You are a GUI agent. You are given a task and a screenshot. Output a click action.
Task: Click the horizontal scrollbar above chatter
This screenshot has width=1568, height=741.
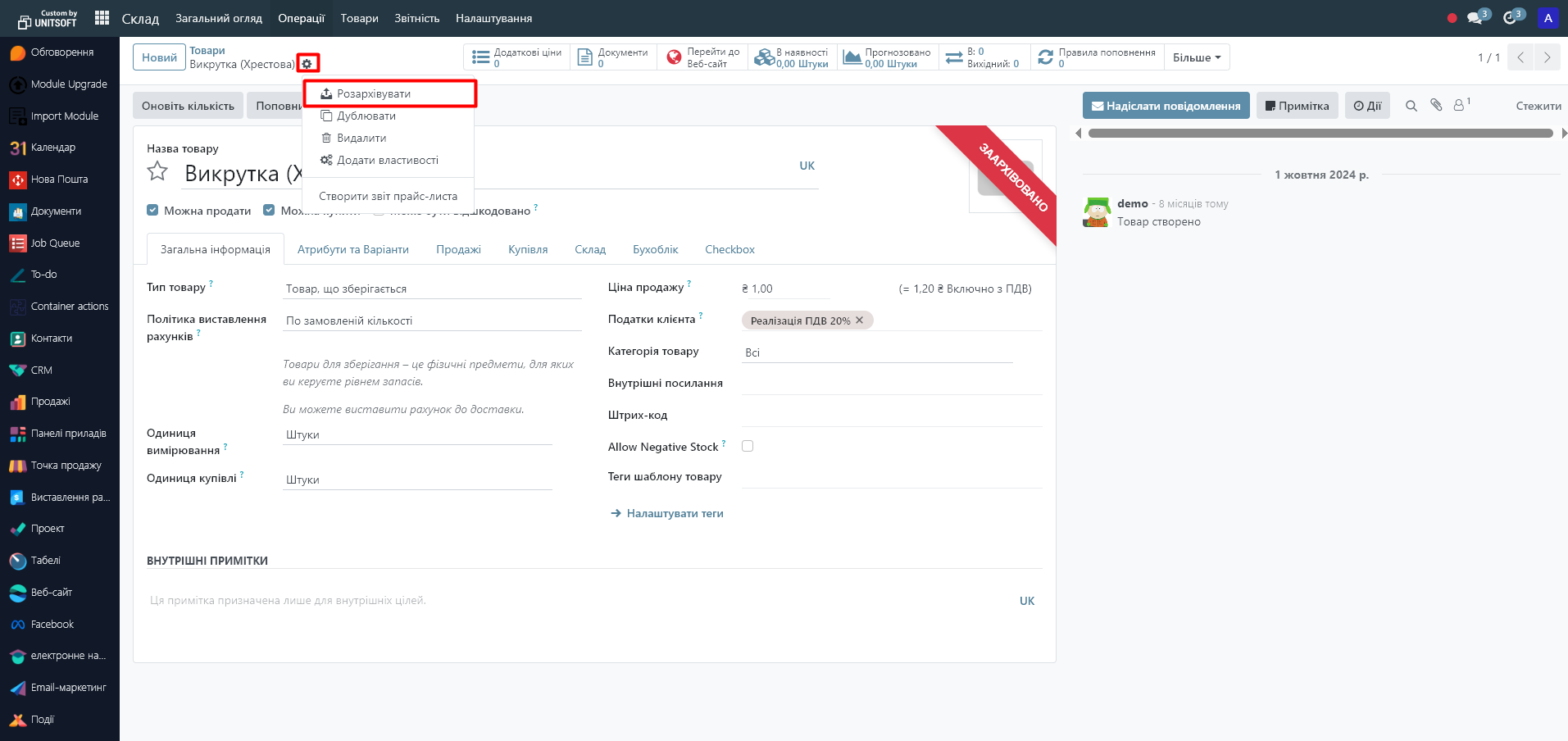tap(1320, 133)
